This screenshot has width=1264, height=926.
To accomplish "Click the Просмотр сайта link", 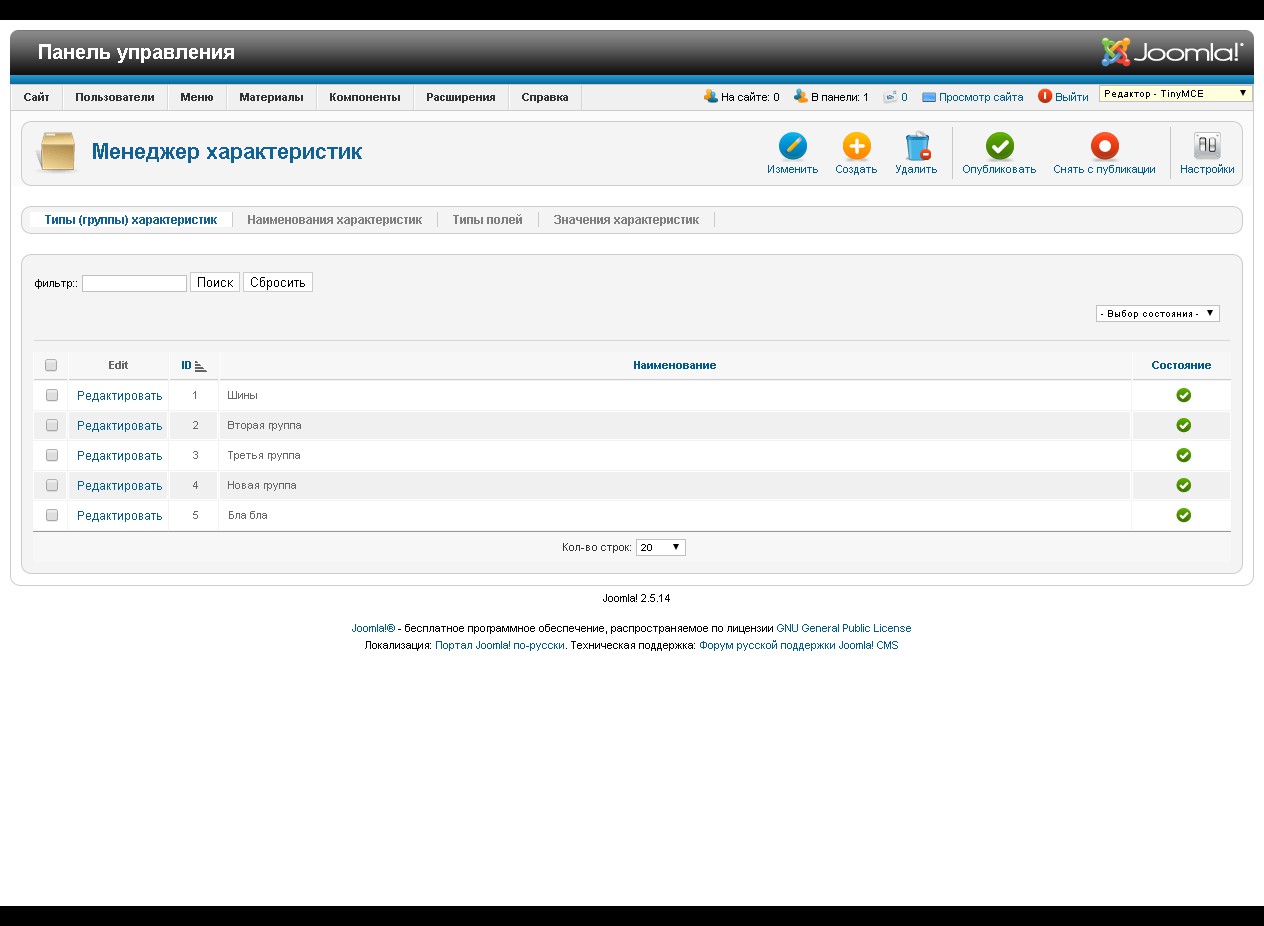I will click(981, 98).
